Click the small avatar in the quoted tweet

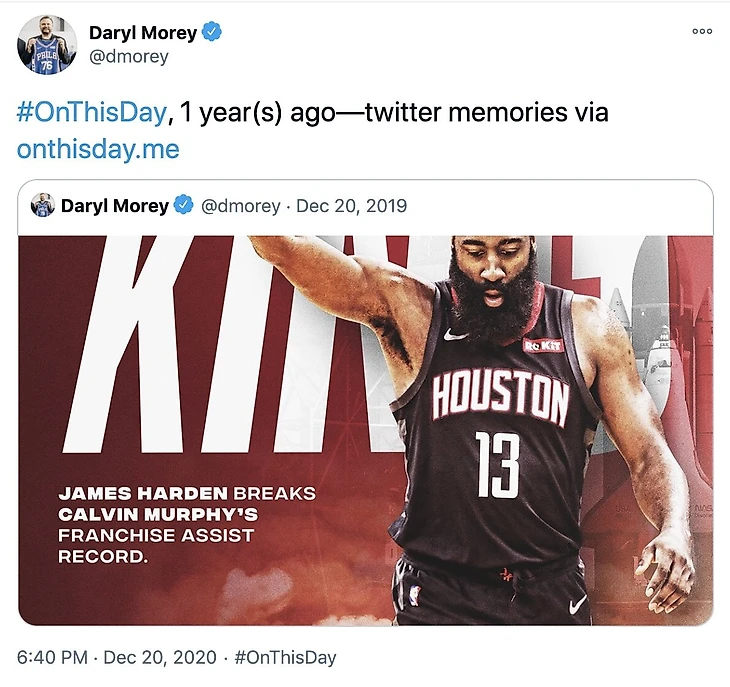coord(42,206)
